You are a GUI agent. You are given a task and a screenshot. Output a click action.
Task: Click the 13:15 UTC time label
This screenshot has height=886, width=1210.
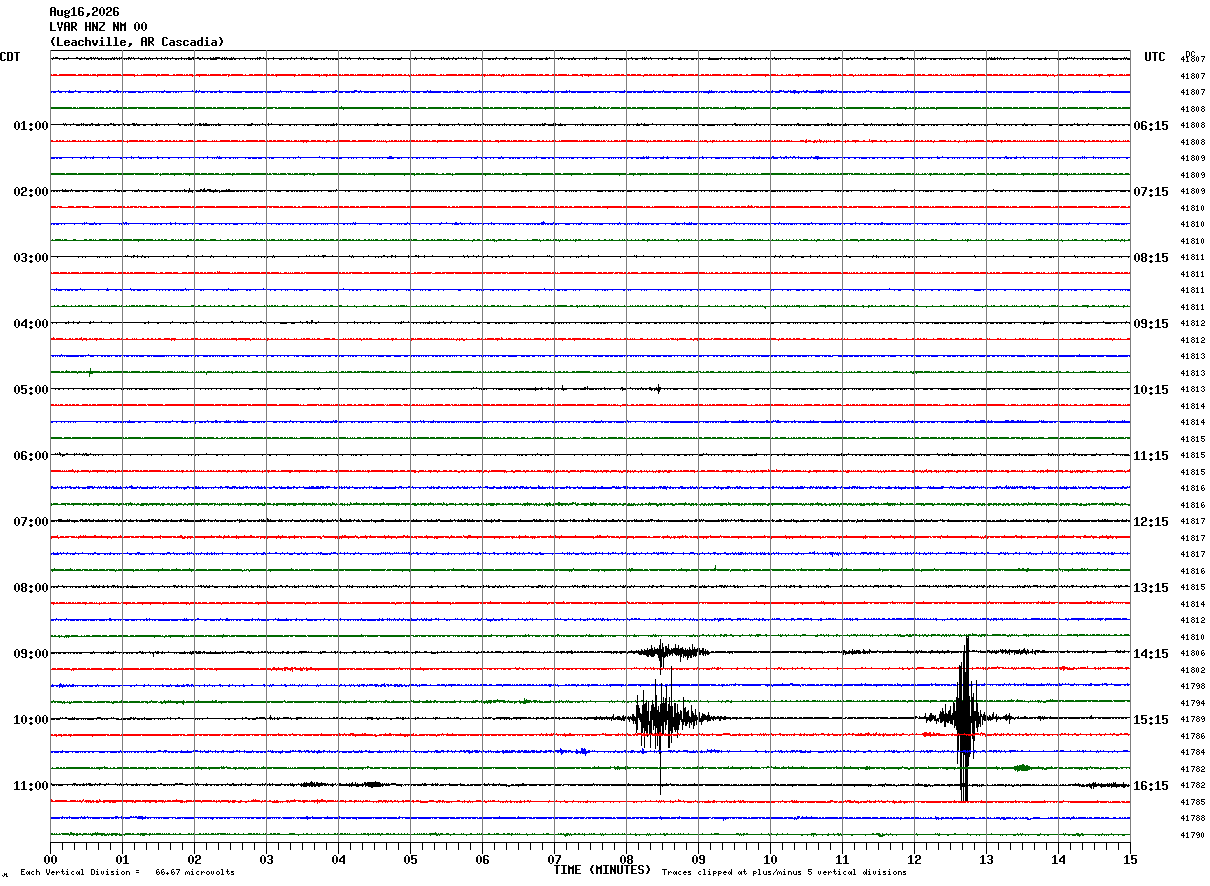pos(1151,588)
